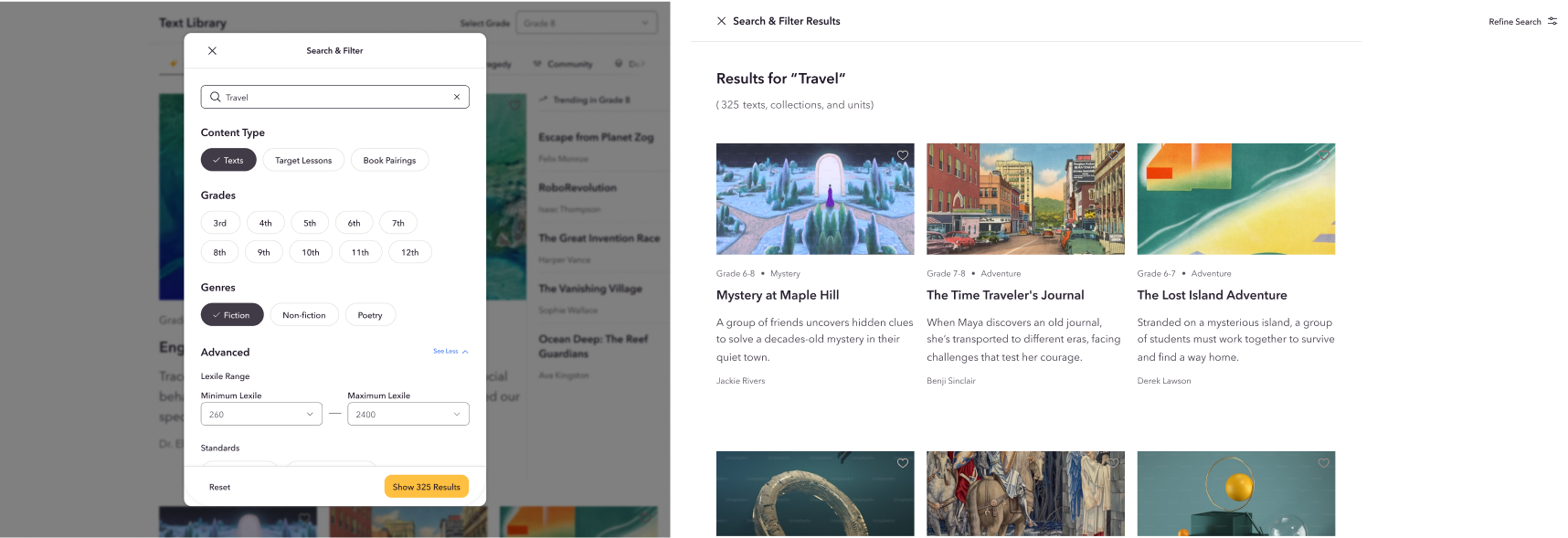The image size is (1568, 538).
Task: Select the Non-fiction genre chip
Action: pos(304,315)
